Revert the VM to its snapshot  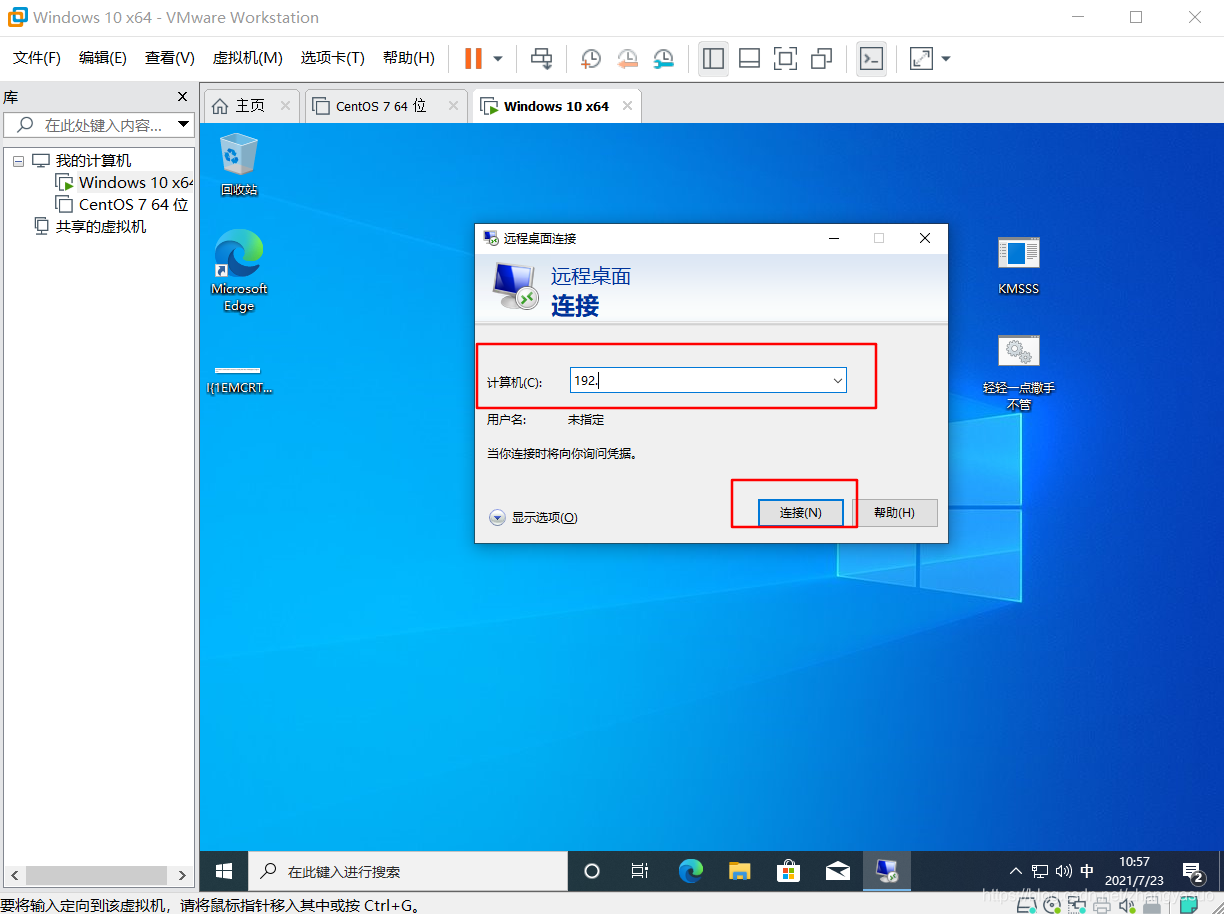point(628,58)
